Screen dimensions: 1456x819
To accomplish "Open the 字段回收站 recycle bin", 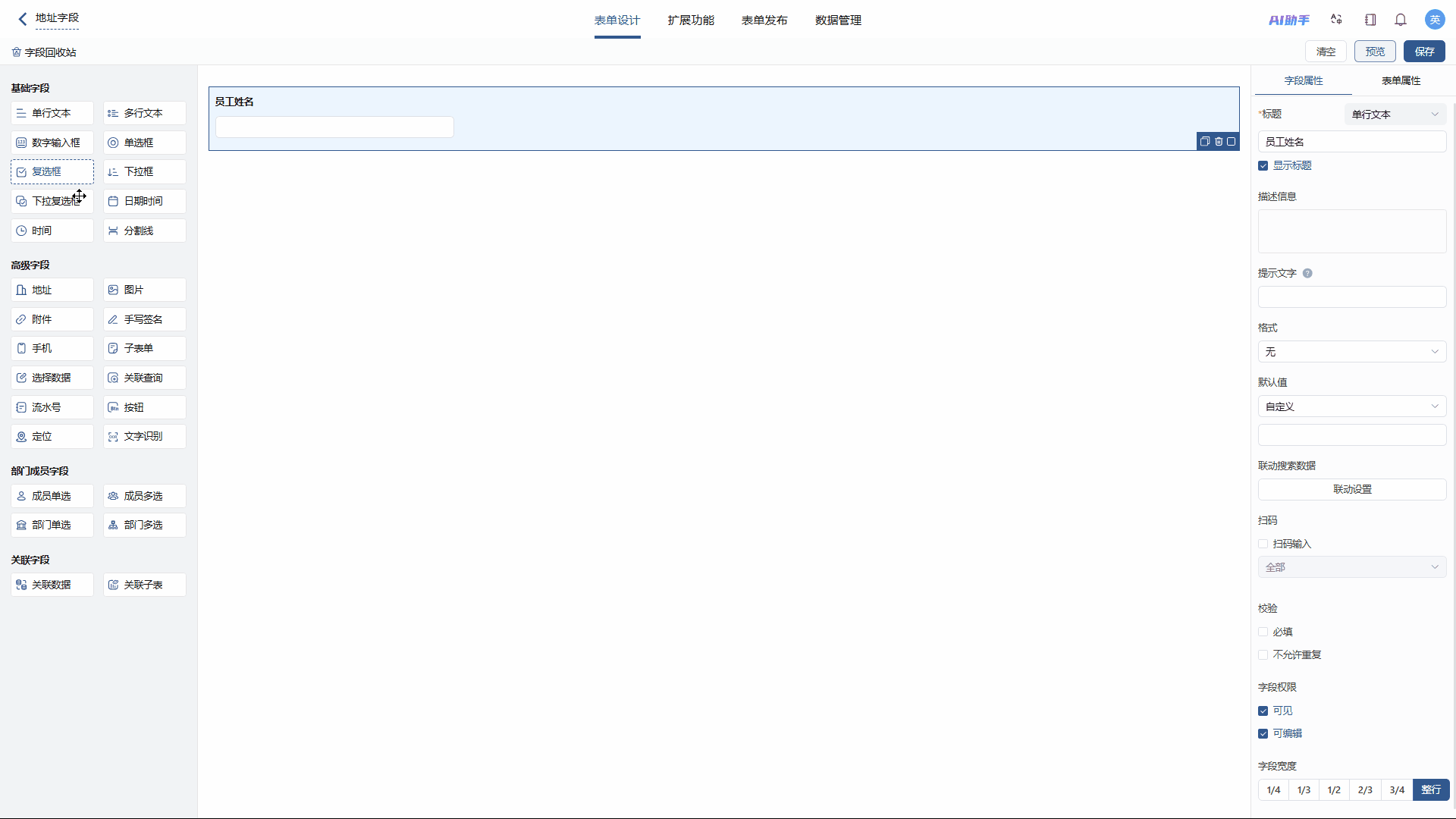I will (x=44, y=52).
